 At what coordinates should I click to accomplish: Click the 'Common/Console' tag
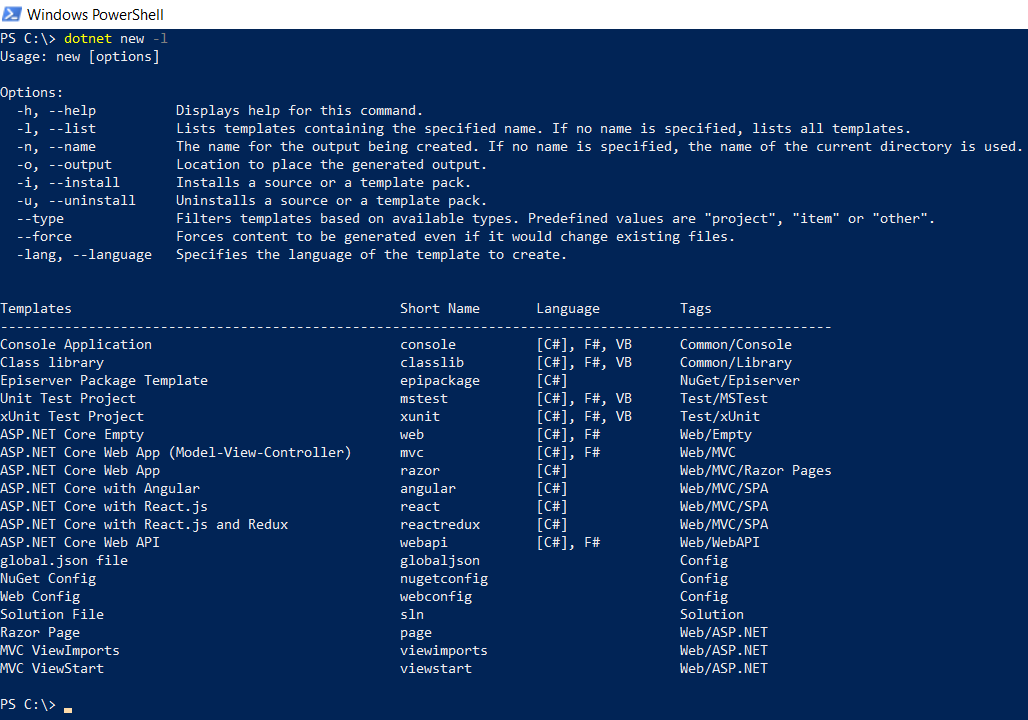tap(736, 344)
